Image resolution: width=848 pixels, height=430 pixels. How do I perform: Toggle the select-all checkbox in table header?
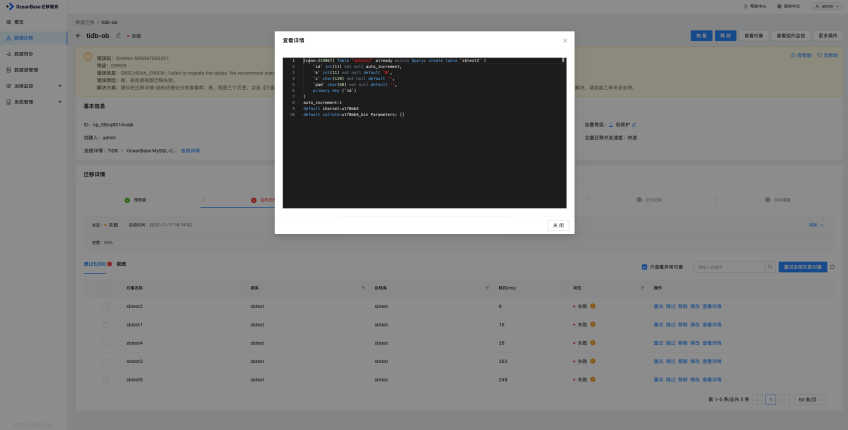point(105,288)
